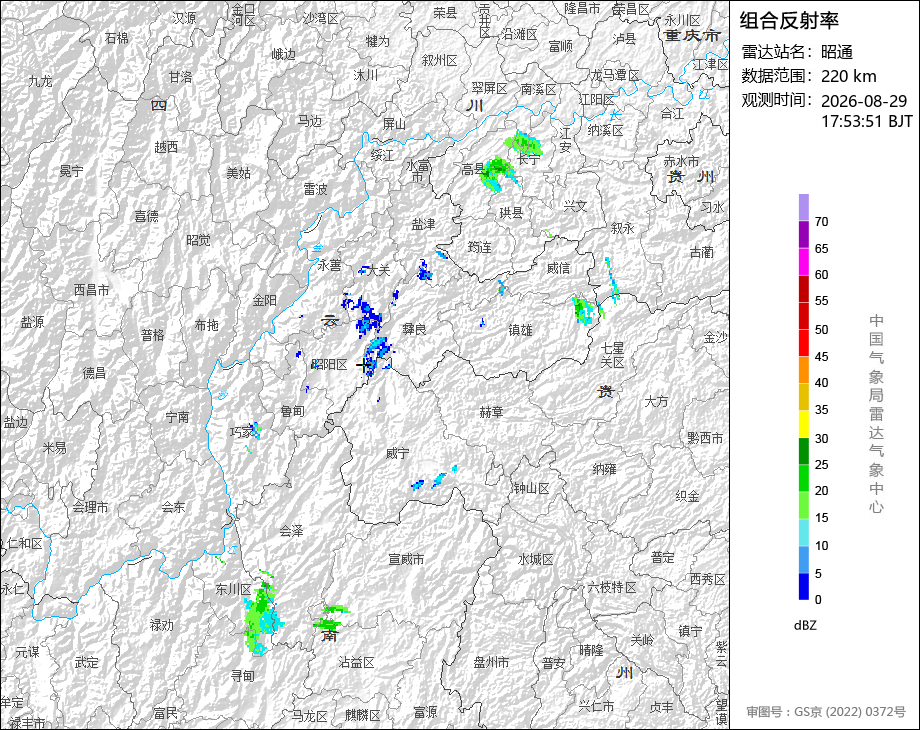Click the 六枝特区 map label
The width and height of the screenshot is (920, 730).
pos(613,587)
